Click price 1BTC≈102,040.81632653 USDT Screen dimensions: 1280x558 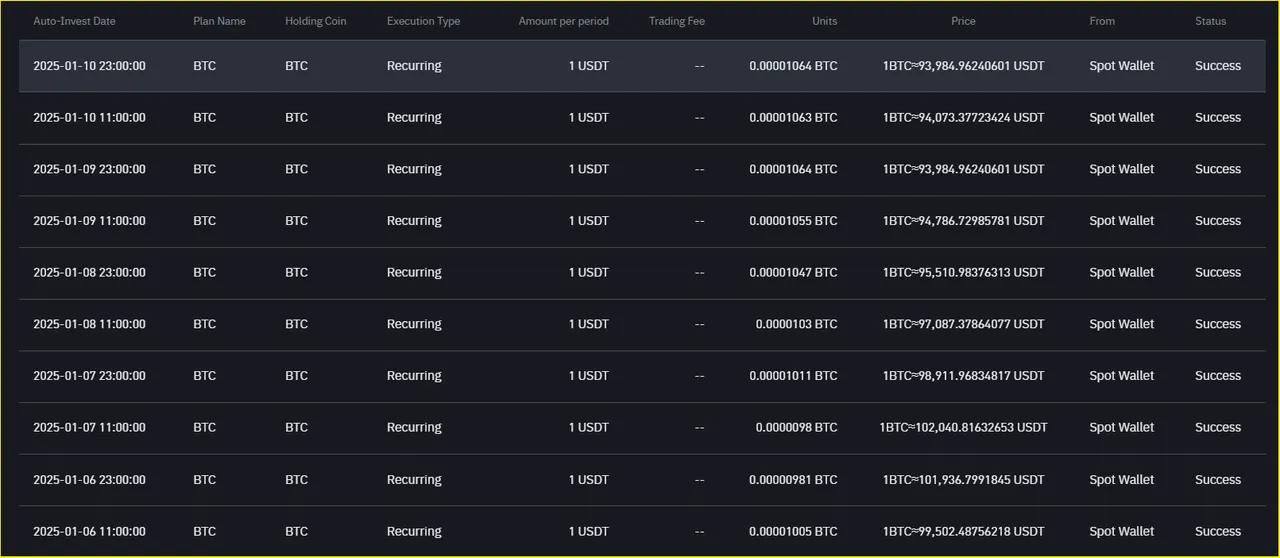click(x=963, y=428)
